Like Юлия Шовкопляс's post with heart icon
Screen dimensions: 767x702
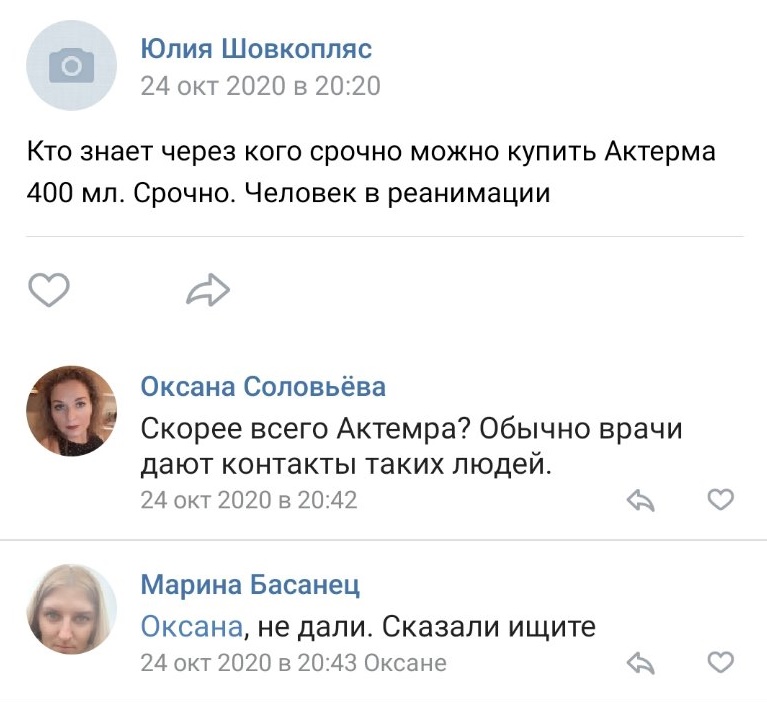click(x=47, y=291)
